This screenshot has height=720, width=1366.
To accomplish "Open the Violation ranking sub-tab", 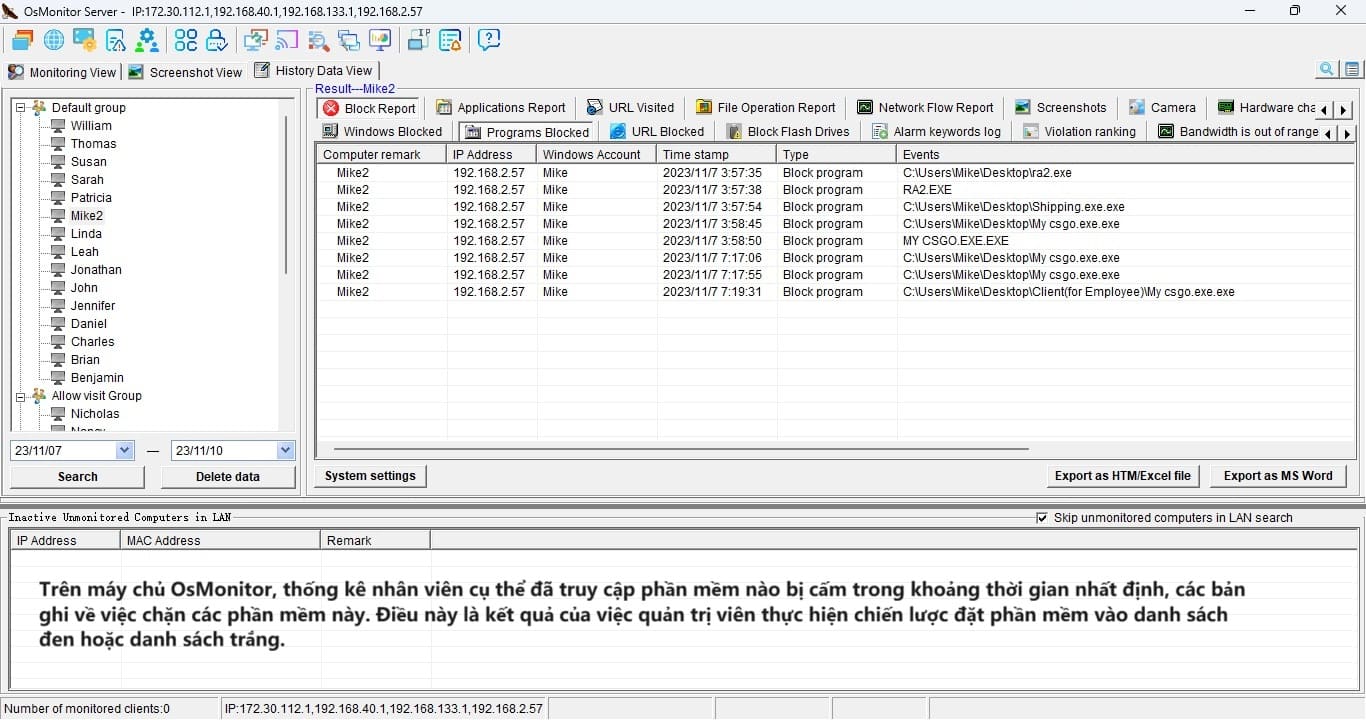I will pos(1079,131).
